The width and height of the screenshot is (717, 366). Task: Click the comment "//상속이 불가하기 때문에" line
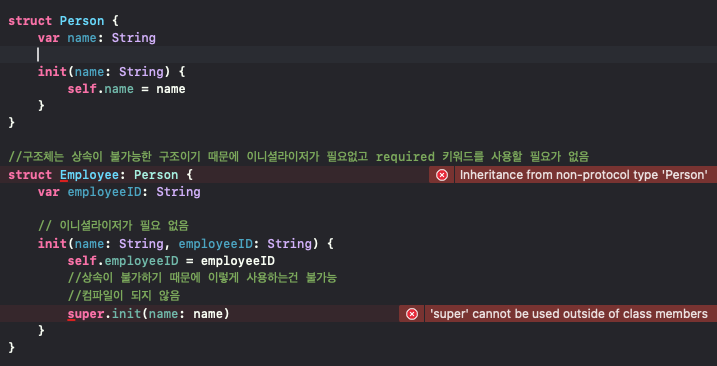(202, 278)
